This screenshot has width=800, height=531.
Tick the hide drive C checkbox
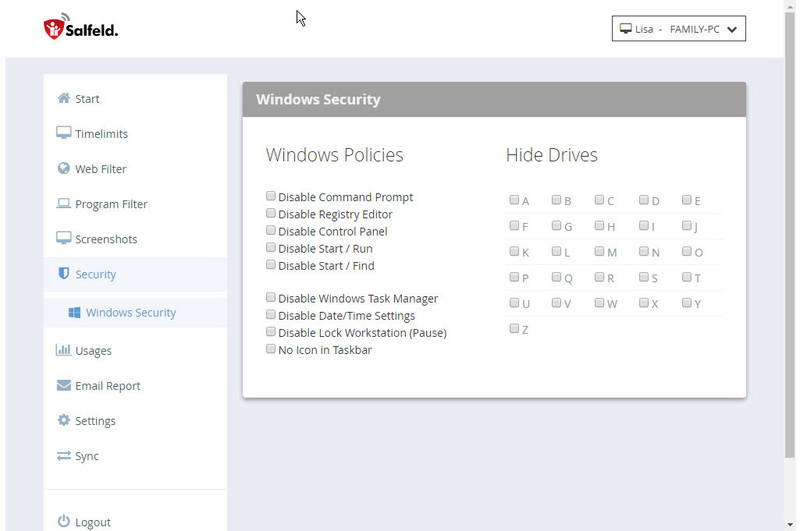coord(599,199)
